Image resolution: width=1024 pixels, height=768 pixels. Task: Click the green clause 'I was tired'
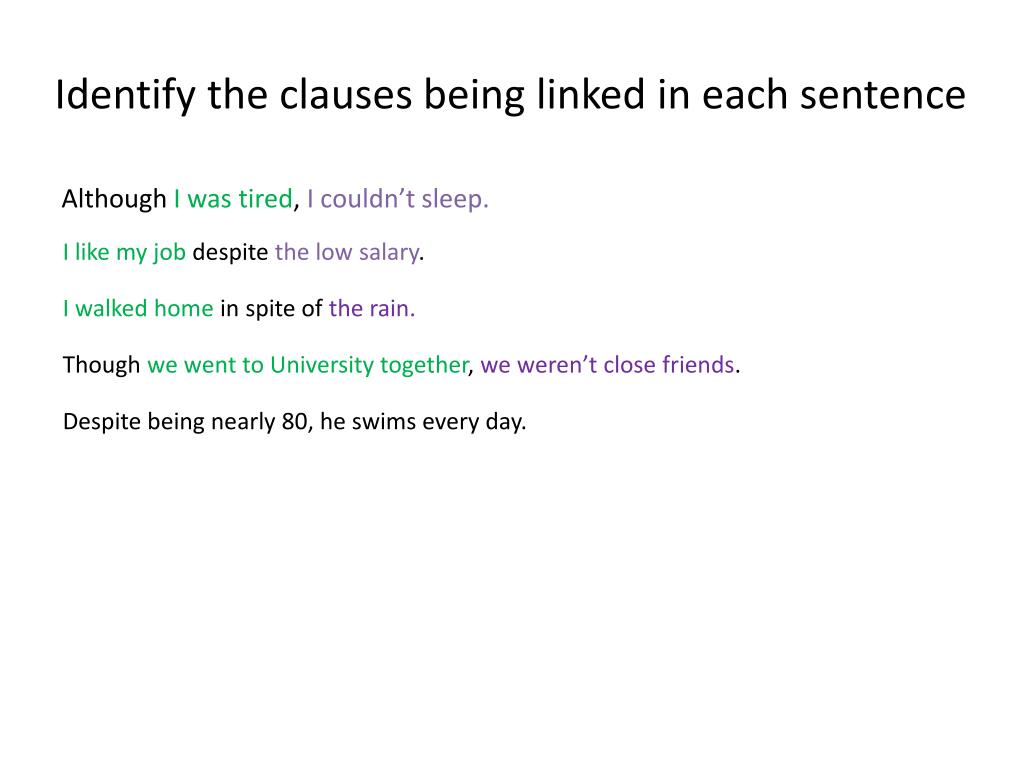click(x=233, y=199)
